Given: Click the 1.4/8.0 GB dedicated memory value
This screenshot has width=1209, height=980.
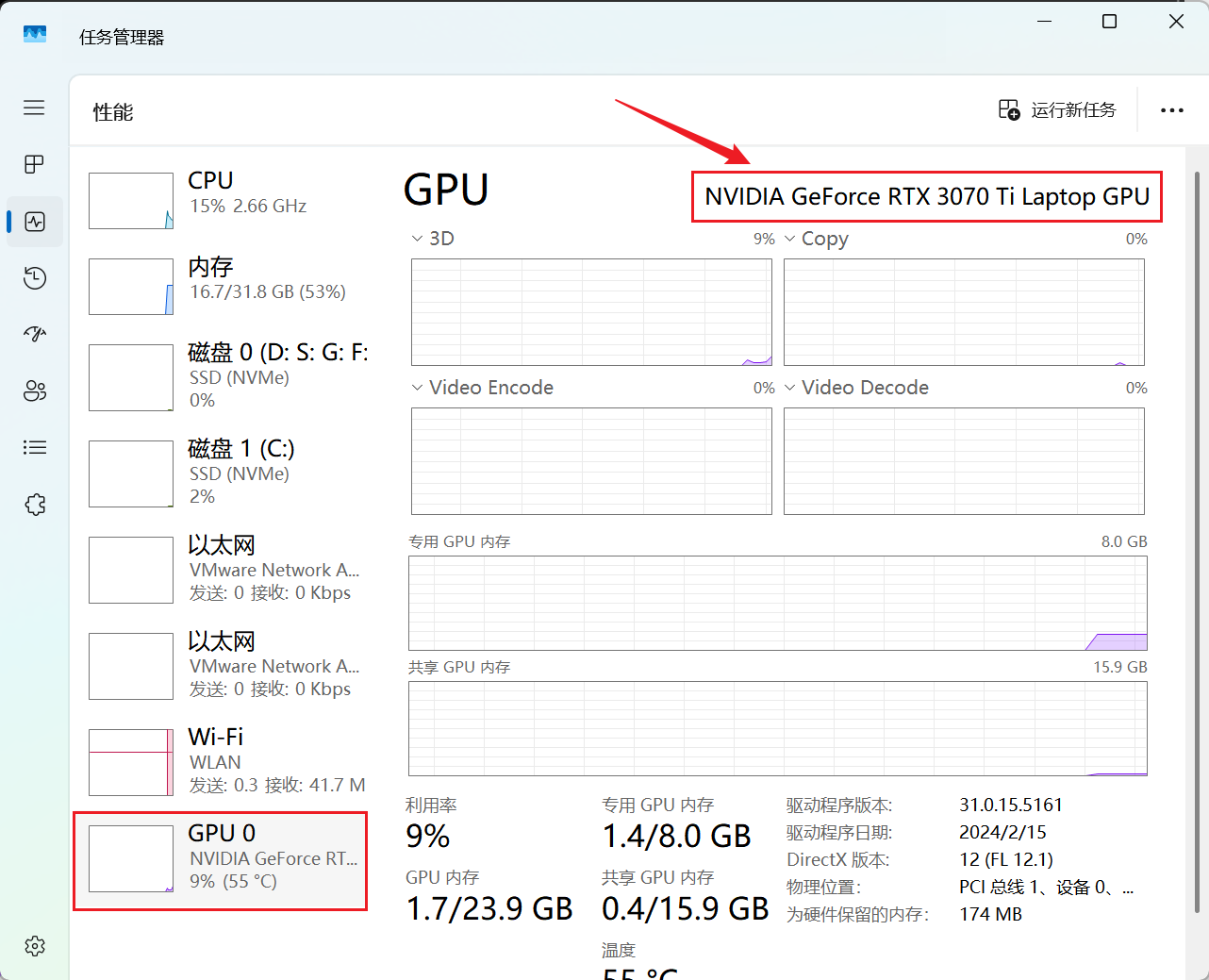Looking at the screenshot, I should point(676,837).
